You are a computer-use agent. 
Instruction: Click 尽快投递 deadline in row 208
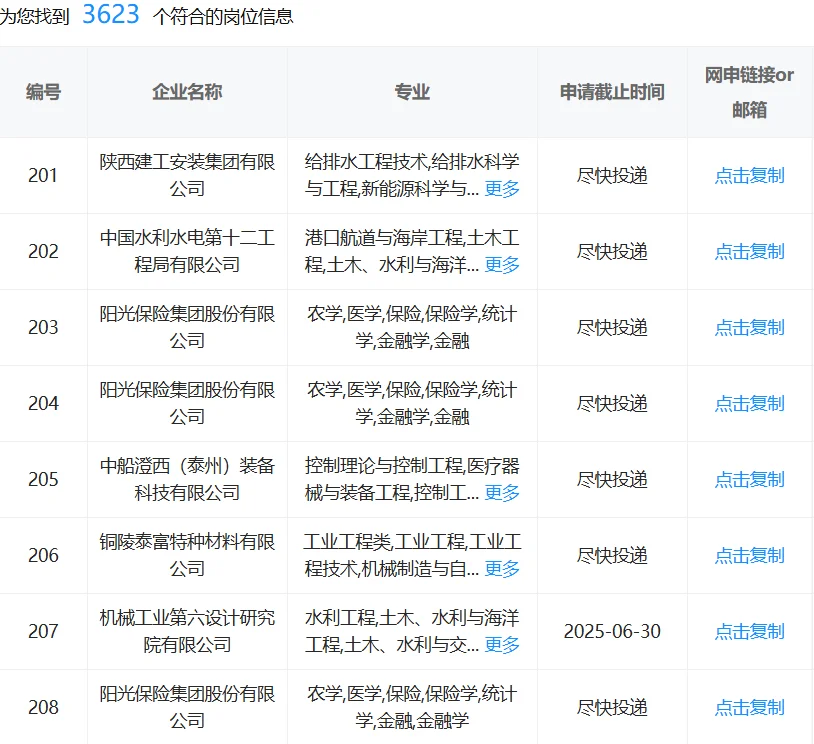tap(612, 707)
